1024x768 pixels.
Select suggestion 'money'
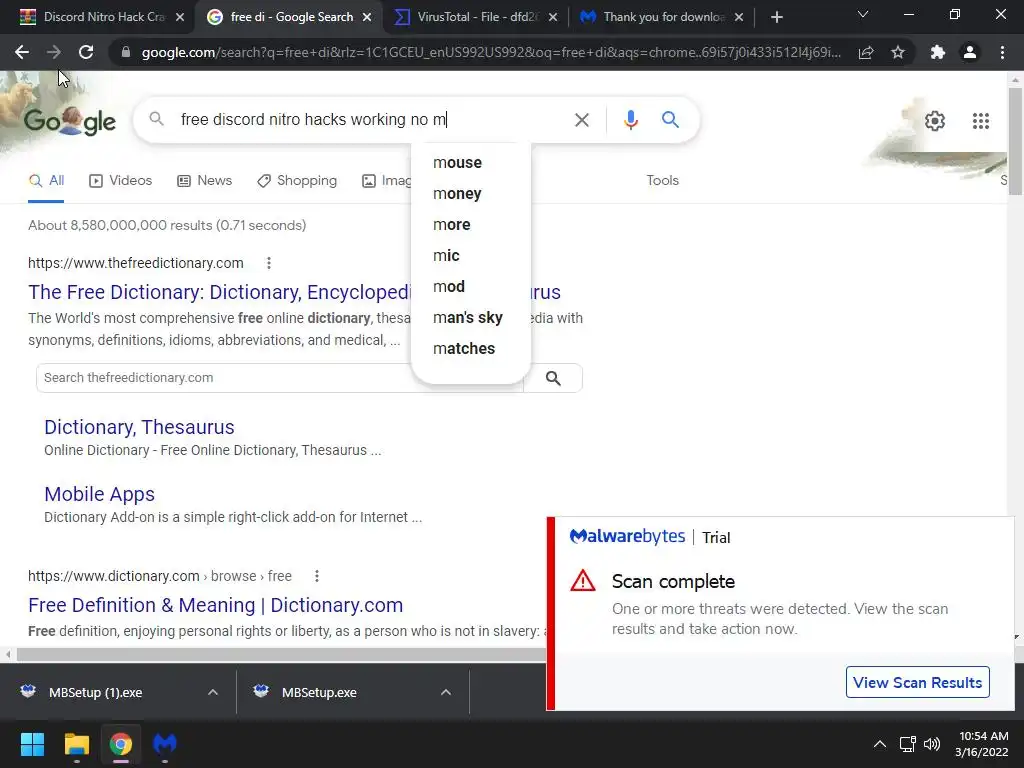click(x=471, y=193)
